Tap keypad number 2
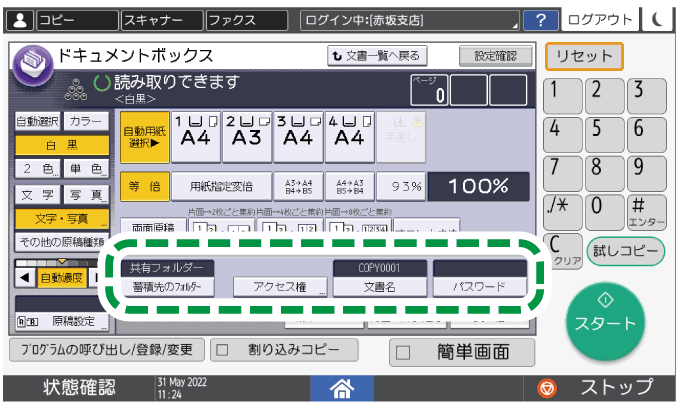Viewport: 679px width, 404px height. [x=605, y=96]
